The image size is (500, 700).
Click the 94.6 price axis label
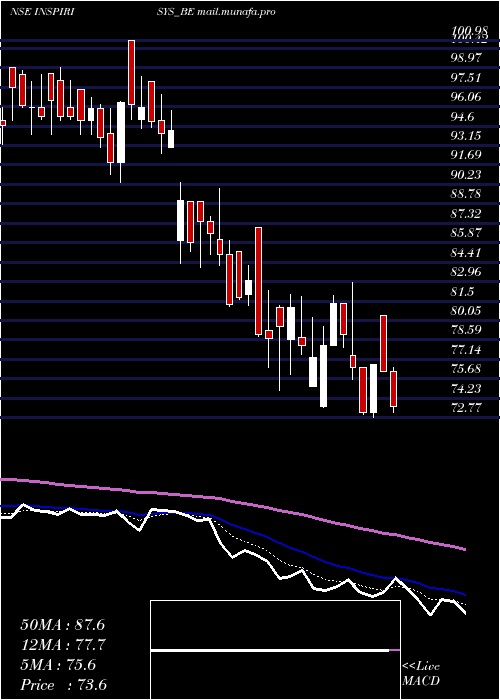(462, 116)
